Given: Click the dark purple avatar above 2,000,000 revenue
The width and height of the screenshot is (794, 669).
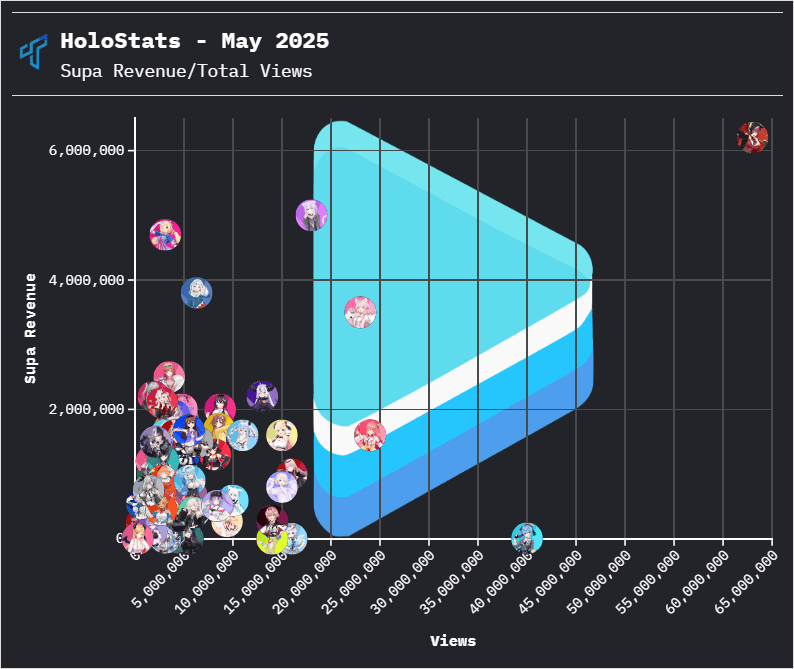Looking at the screenshot, I should [262, 396].
